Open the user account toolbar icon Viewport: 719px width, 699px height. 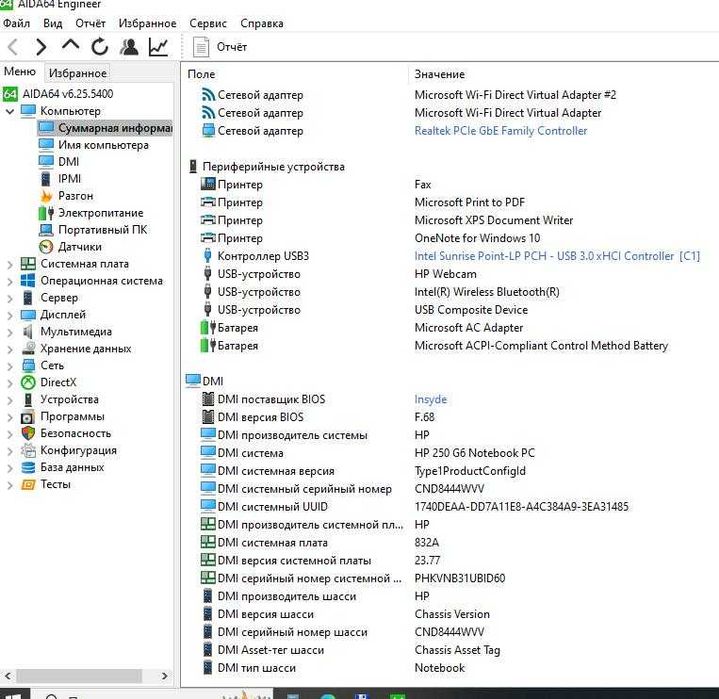129,47
